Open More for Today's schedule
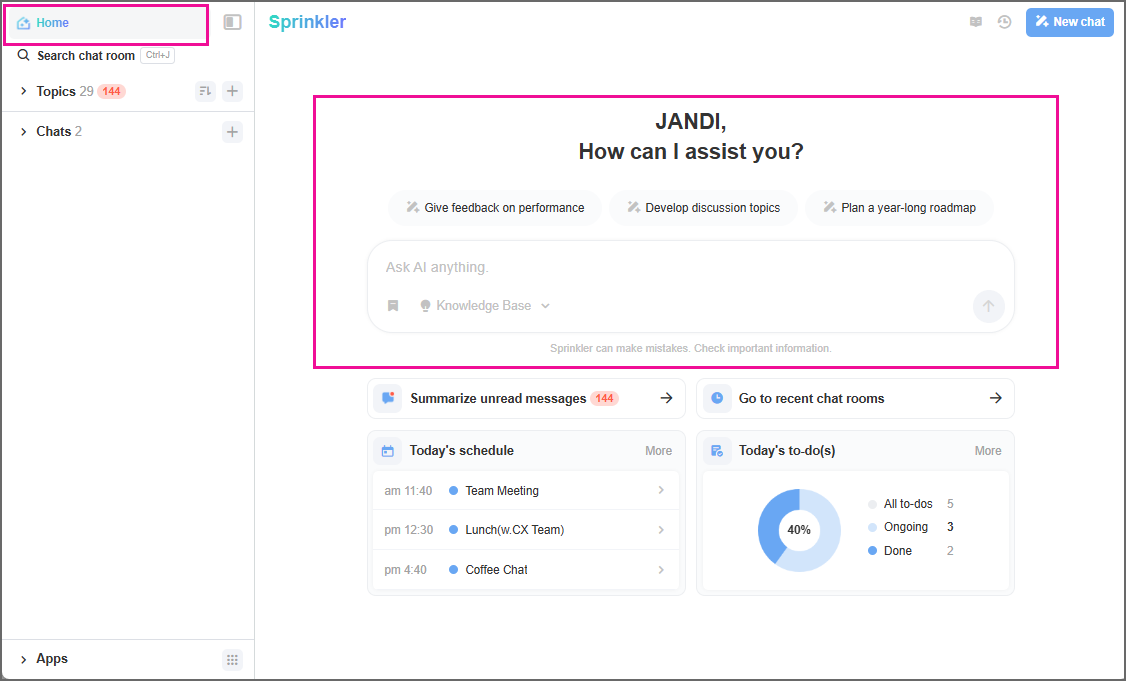The width and height of the screenshot is (1126, 681). (659, 451)
